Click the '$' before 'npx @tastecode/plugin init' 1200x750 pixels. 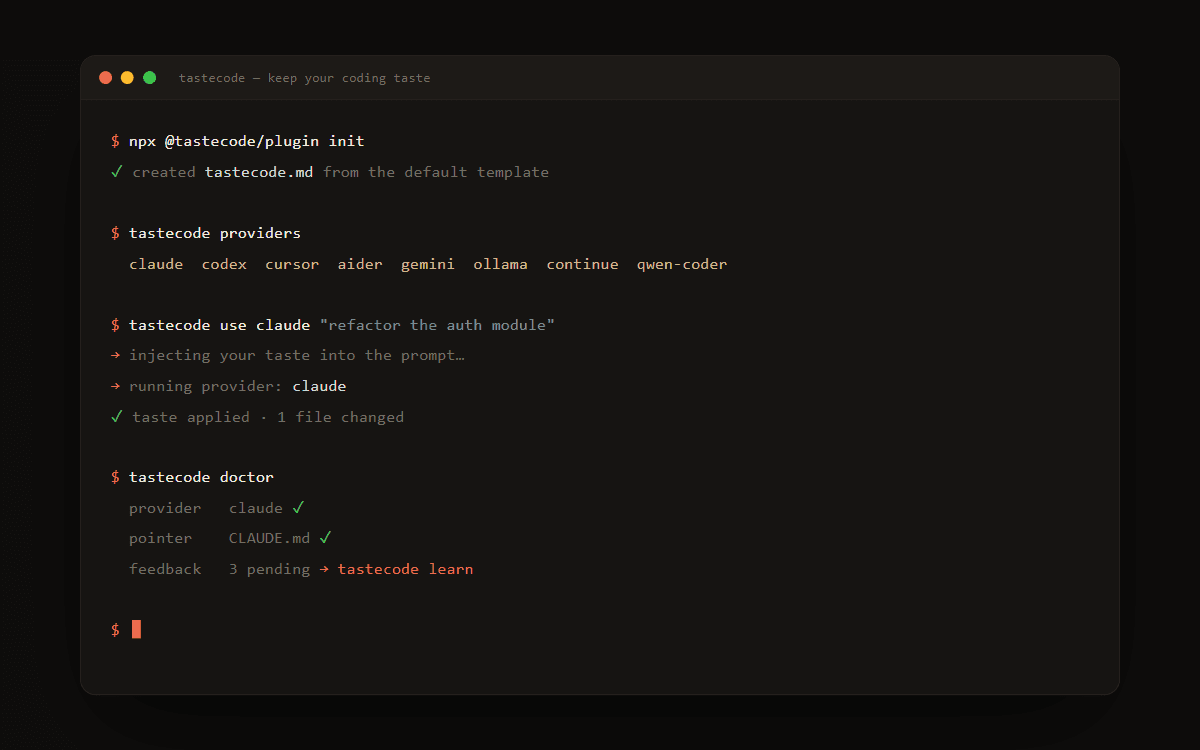[115, 141]
